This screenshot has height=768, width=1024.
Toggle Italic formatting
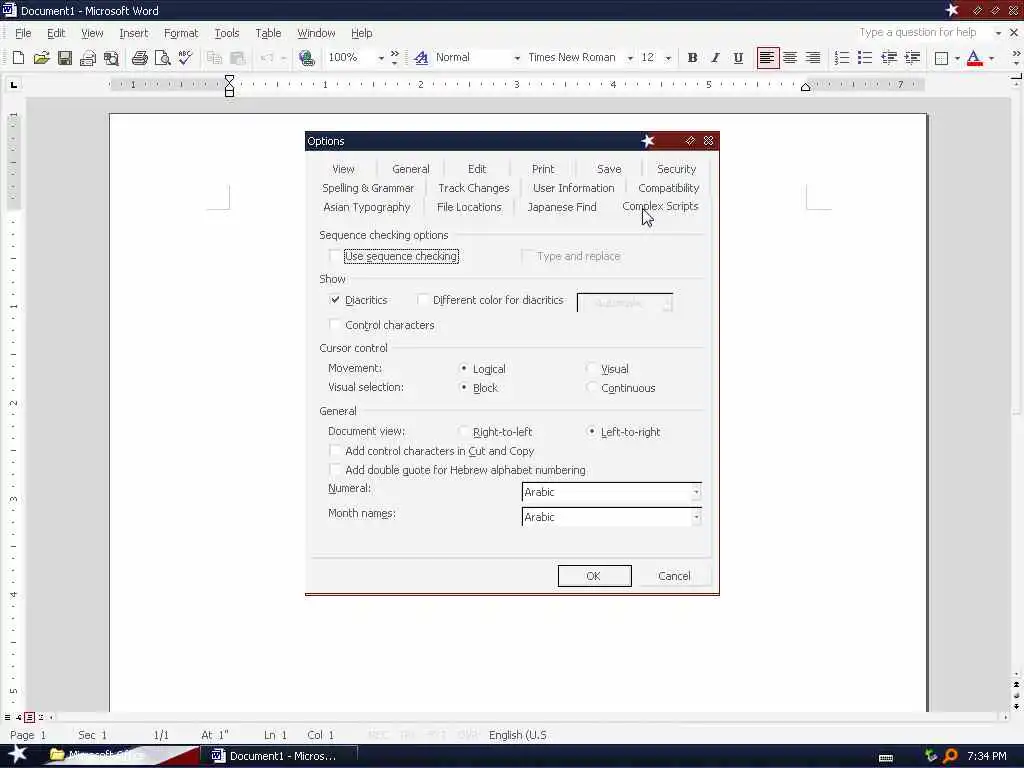[715, 58]
